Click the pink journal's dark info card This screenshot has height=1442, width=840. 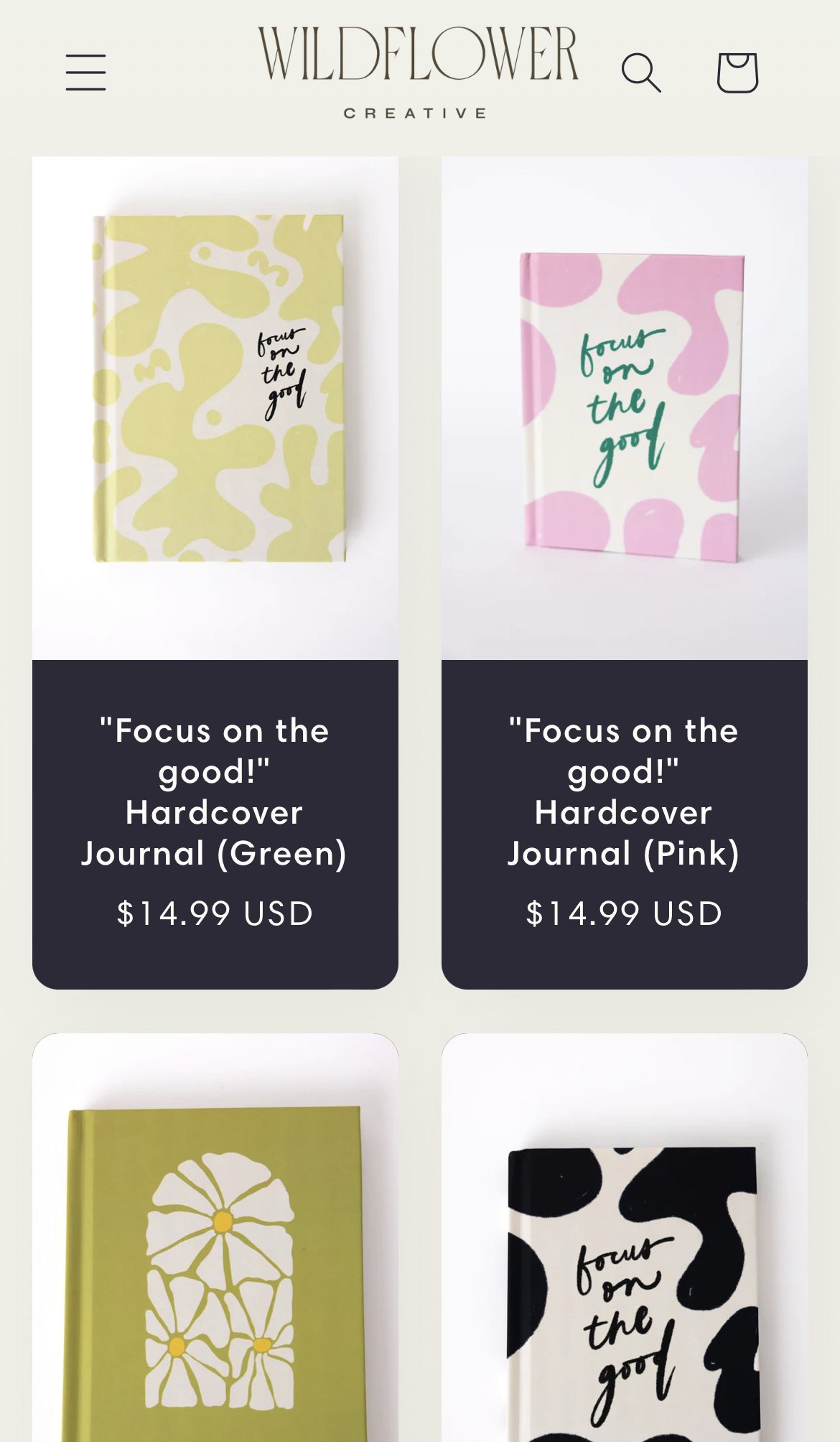coord(625,824)
